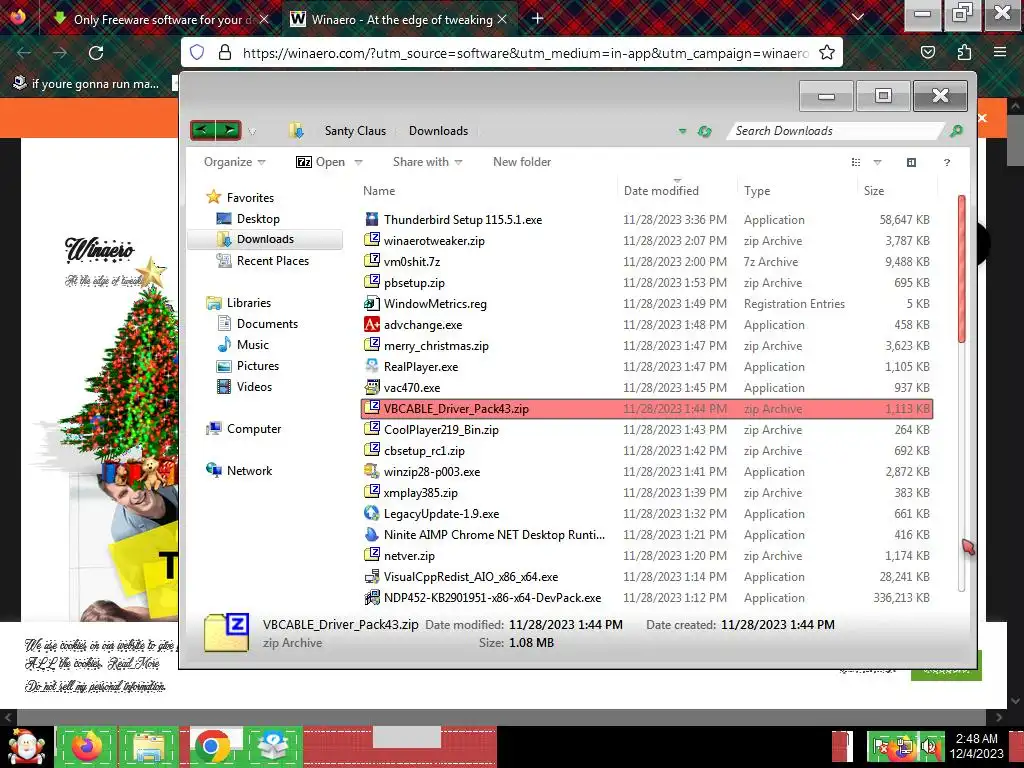Open Documents library
The height and width of the screenshot is (768, 1024).
(x=267, y=323)
